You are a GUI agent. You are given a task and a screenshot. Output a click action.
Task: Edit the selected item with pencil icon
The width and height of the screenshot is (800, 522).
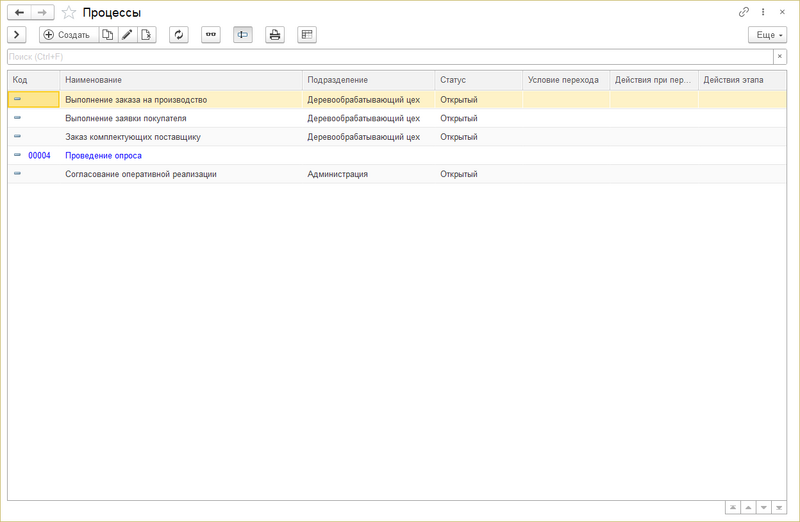point(127,35)
